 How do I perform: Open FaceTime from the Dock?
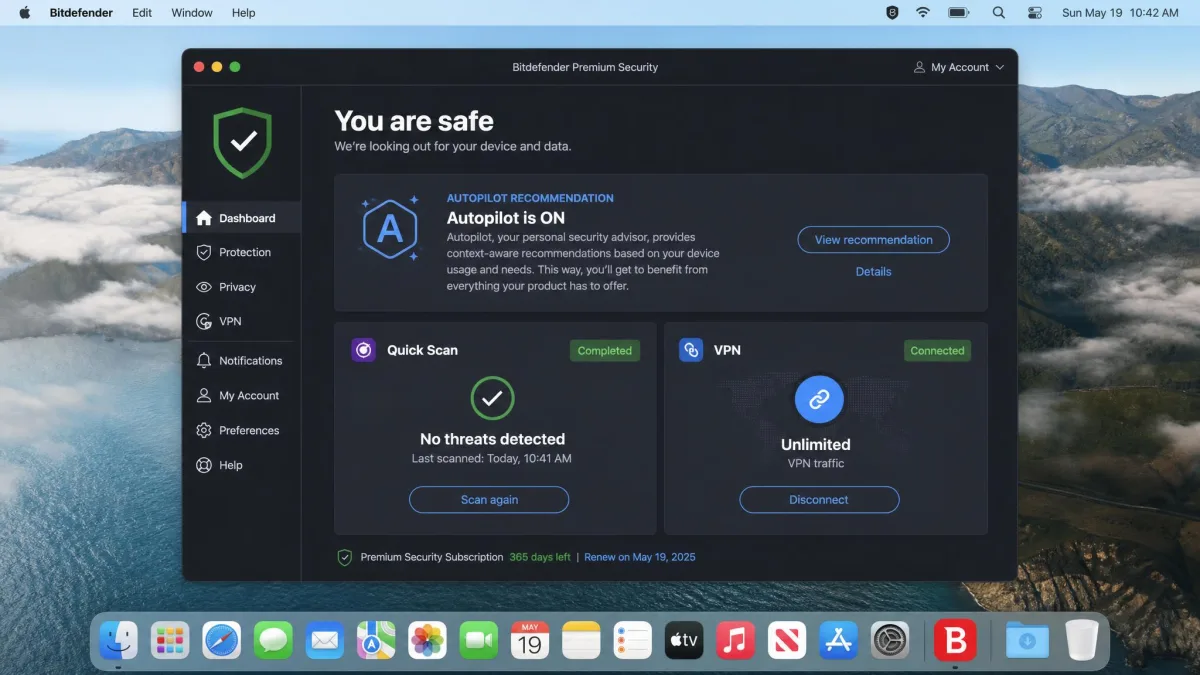coord(479,640)
